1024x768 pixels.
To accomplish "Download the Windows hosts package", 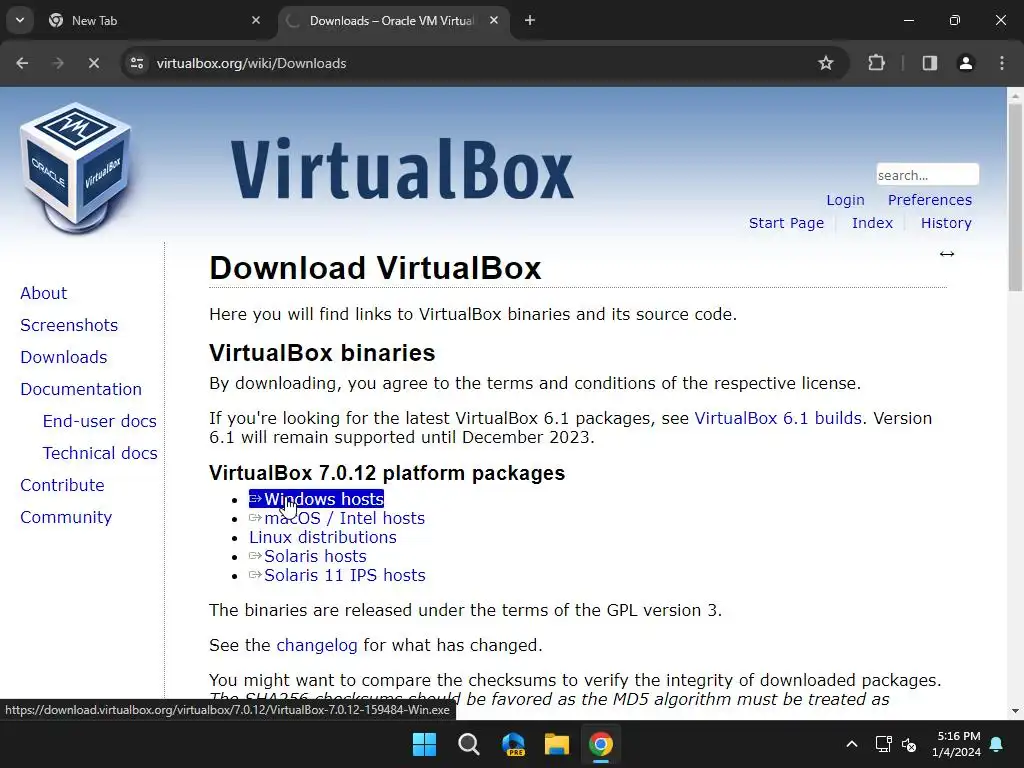I will click(x=317, y=499).
